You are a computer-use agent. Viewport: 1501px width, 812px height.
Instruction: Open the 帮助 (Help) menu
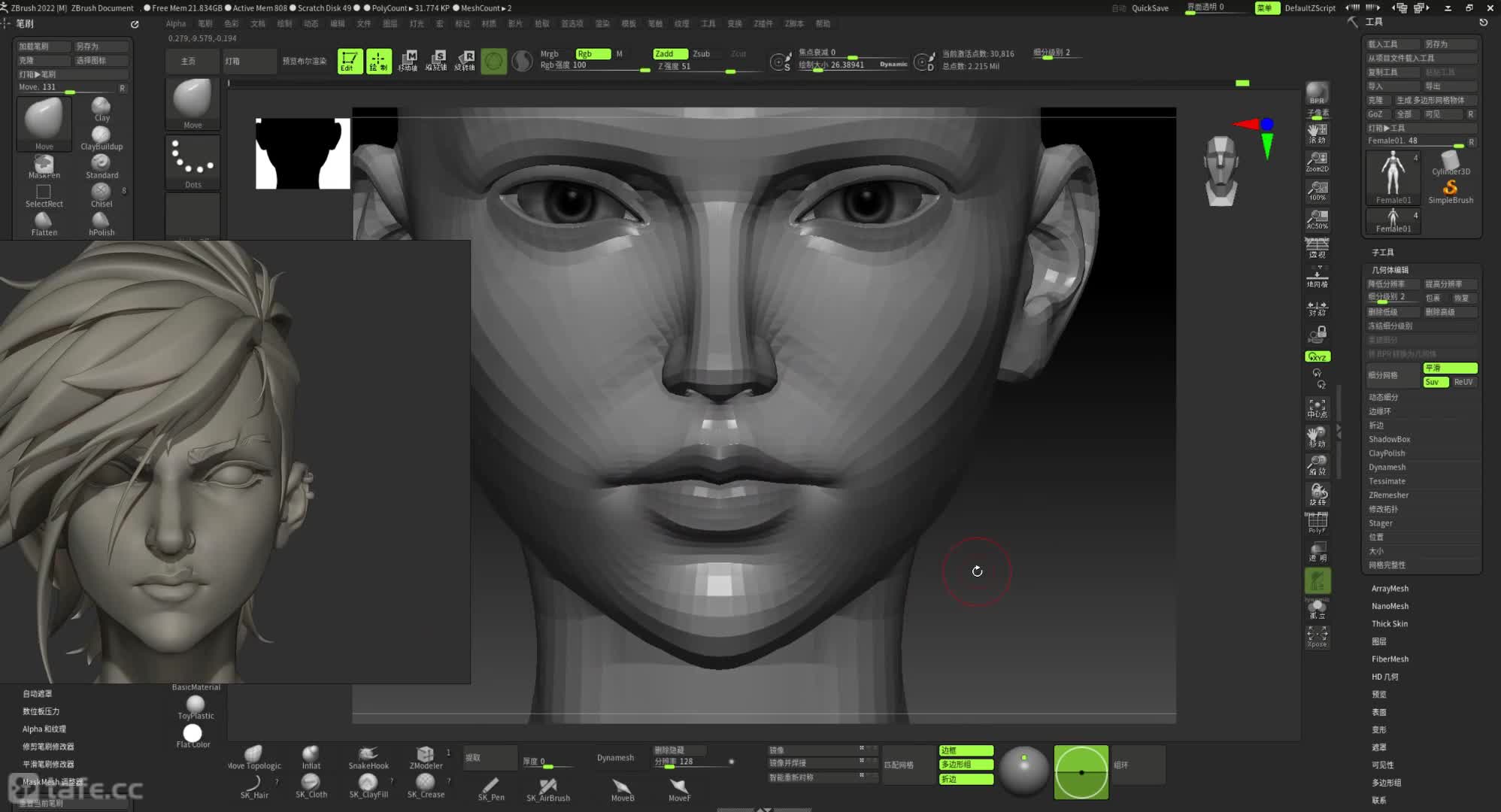tap(823, 23)
